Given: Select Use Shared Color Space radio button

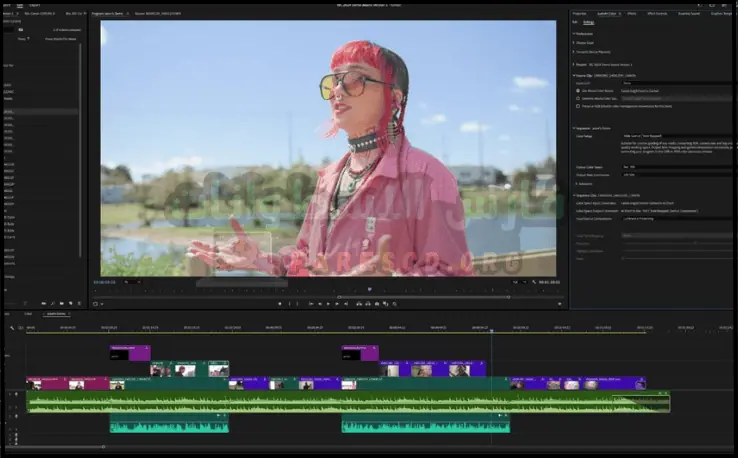Looking at the screenshot, I should 577,90.
